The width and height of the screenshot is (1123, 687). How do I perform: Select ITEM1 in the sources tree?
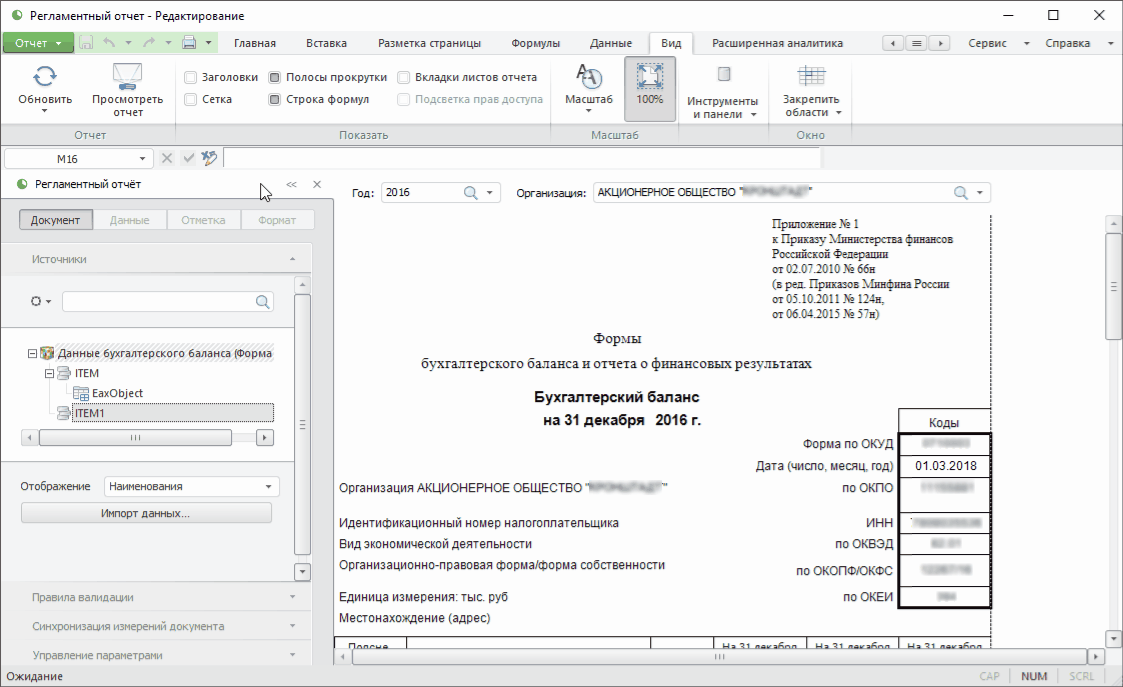pyautogui.click(x=90, y=412)
